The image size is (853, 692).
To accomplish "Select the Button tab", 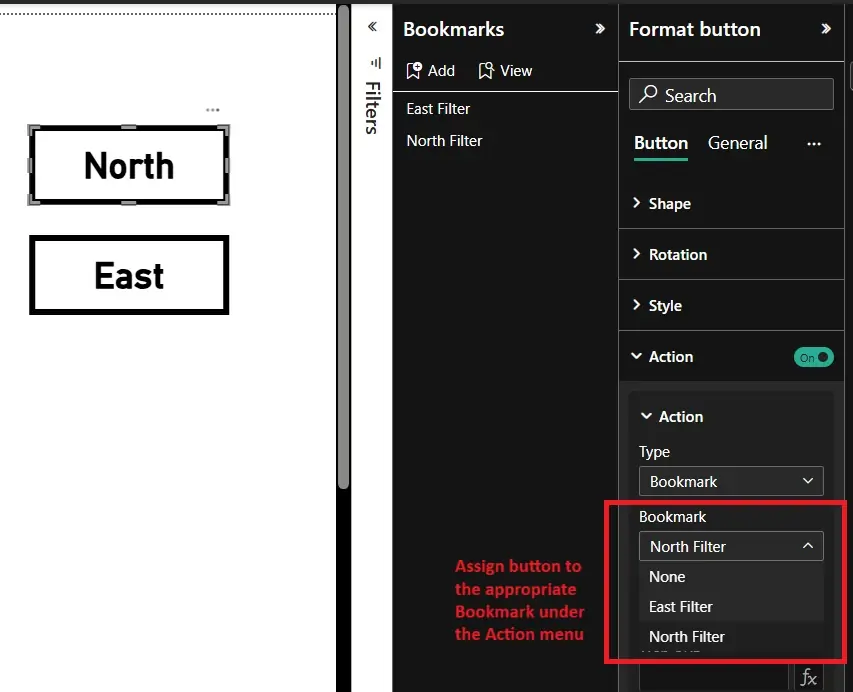I will coord(660,143).
